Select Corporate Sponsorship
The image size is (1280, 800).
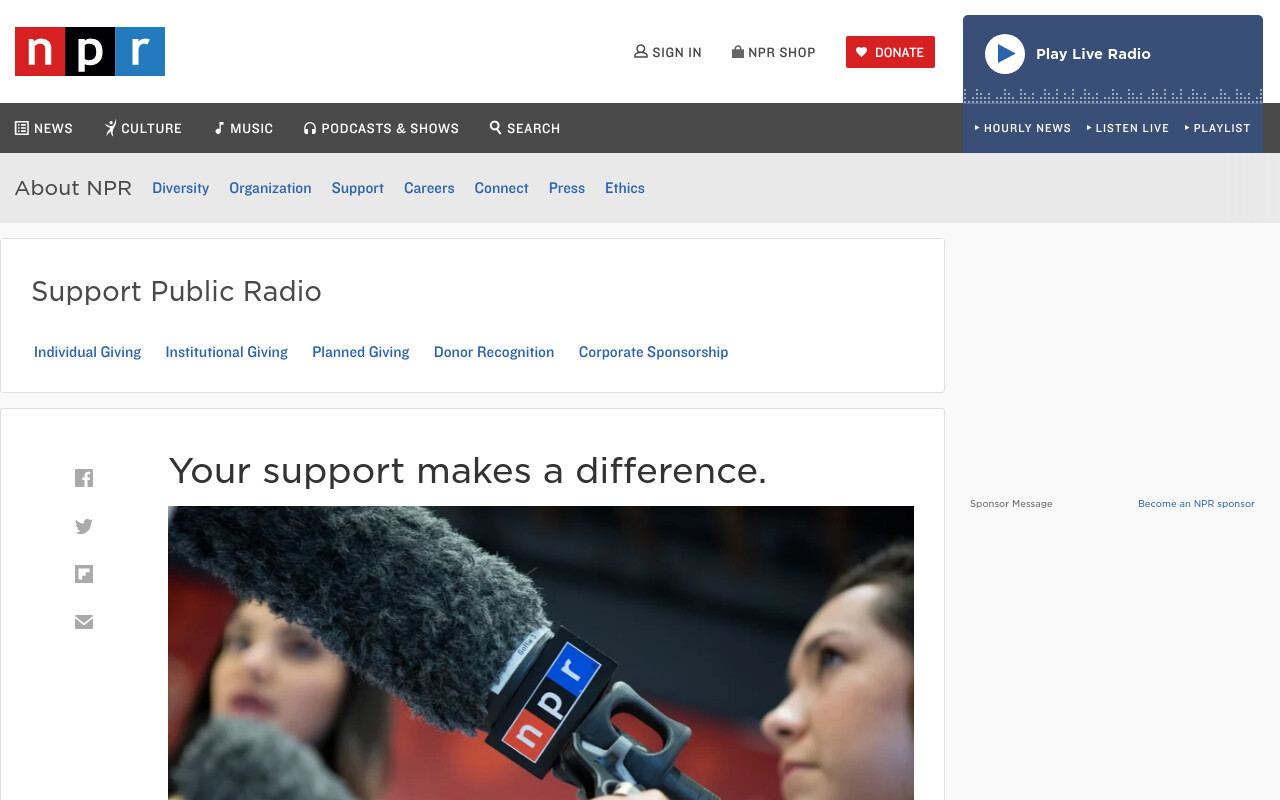[654, 352]
